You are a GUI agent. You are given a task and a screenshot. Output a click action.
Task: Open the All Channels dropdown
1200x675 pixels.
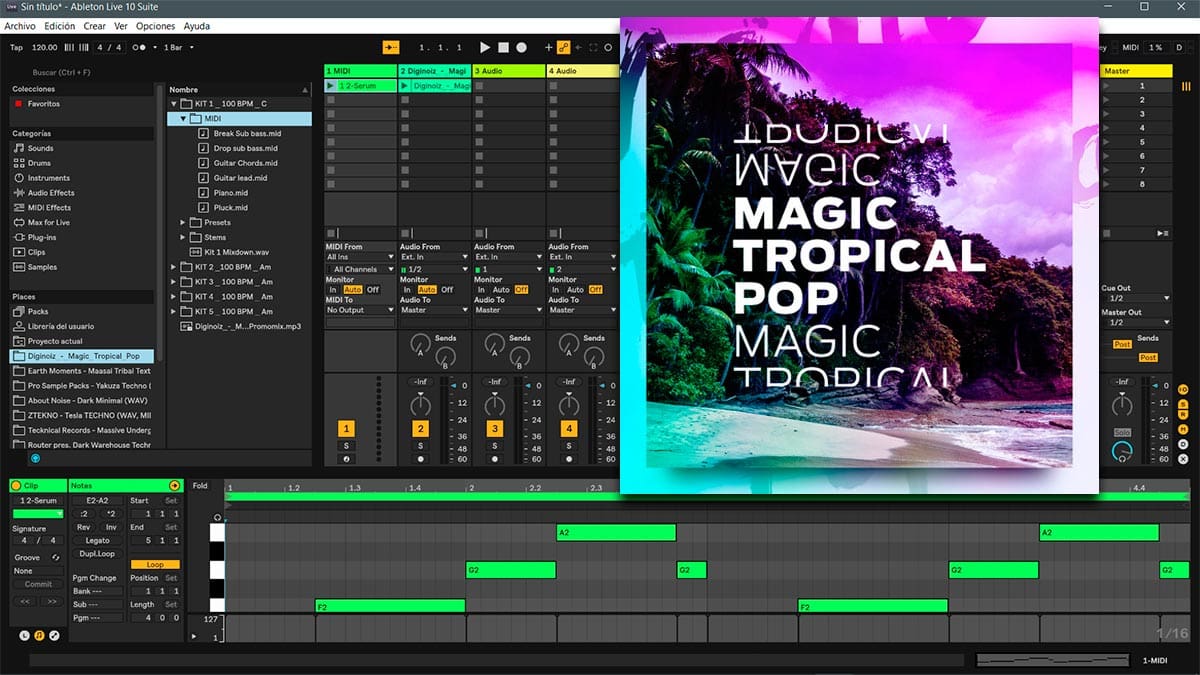[360, 269]
